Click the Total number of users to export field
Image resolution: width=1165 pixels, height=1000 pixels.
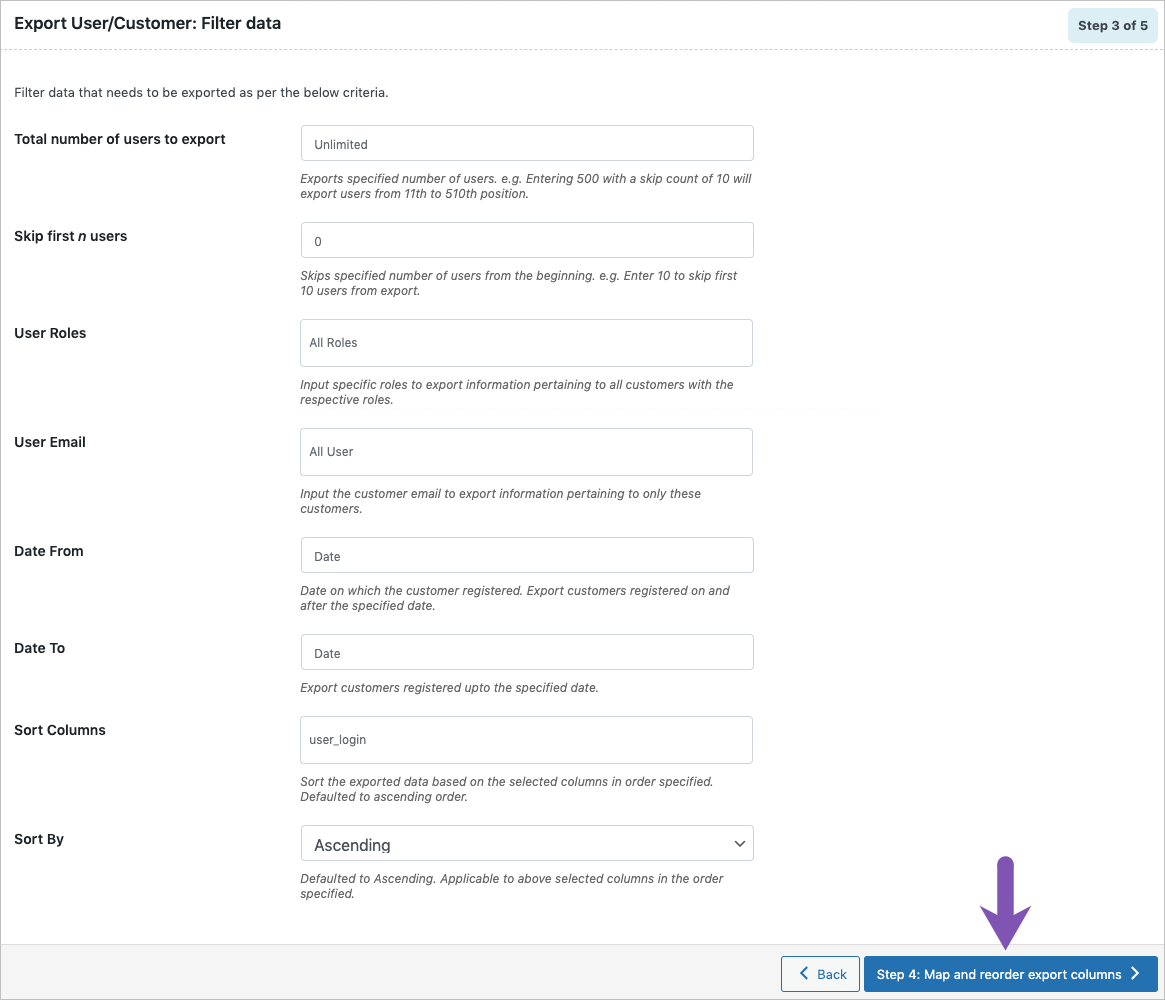(x=526, y=142)
